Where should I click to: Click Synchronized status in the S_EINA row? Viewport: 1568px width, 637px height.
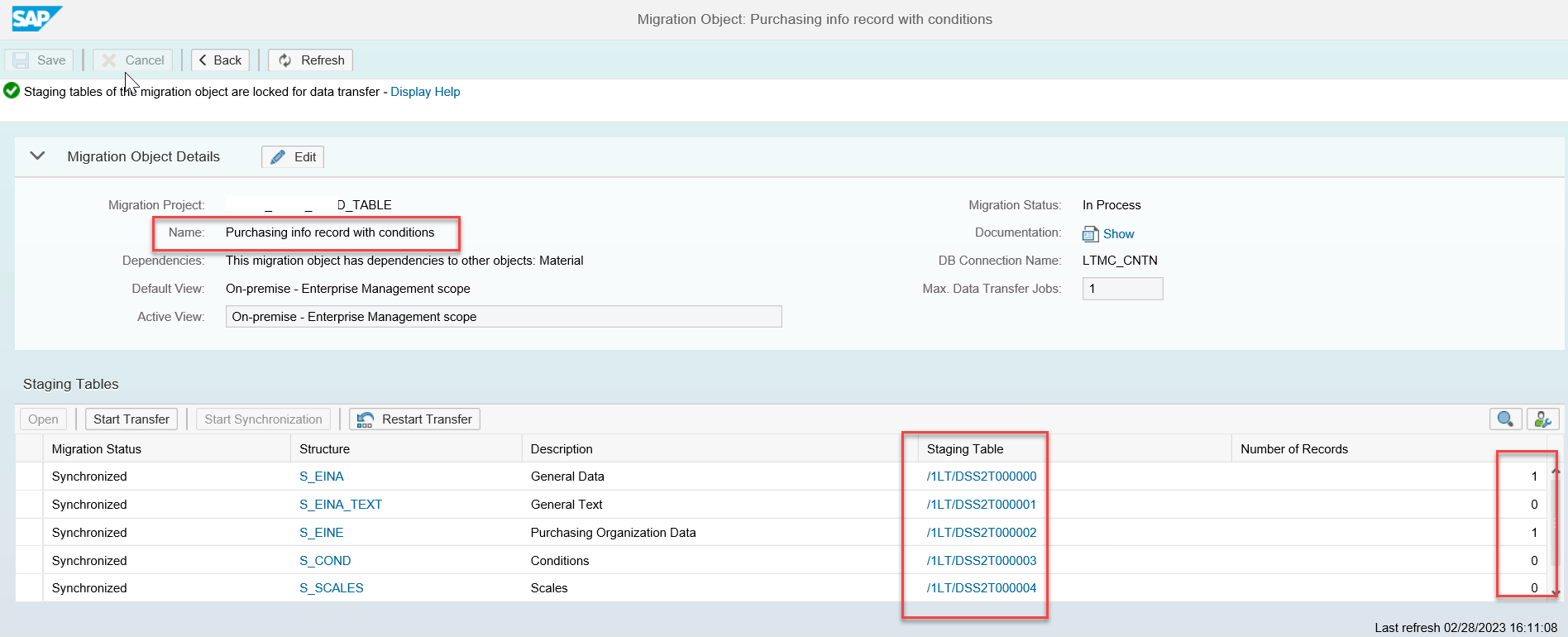point(89,477)
